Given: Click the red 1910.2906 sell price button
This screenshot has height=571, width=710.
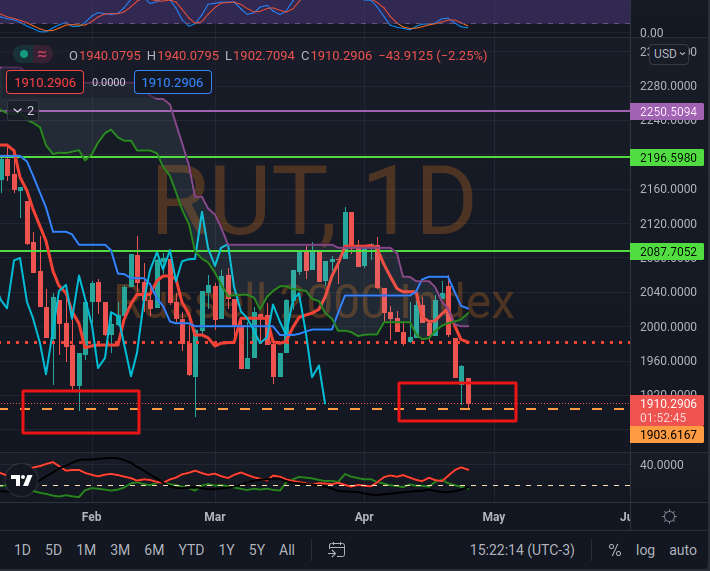Looking at the screenshot, I should [x=40, y=83].
